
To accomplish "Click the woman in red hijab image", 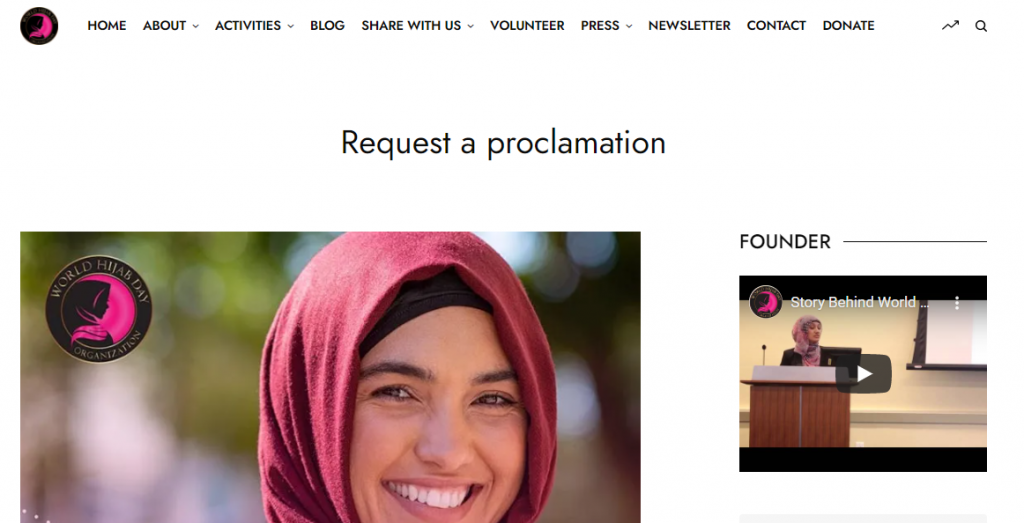I will tap(330, 377).
